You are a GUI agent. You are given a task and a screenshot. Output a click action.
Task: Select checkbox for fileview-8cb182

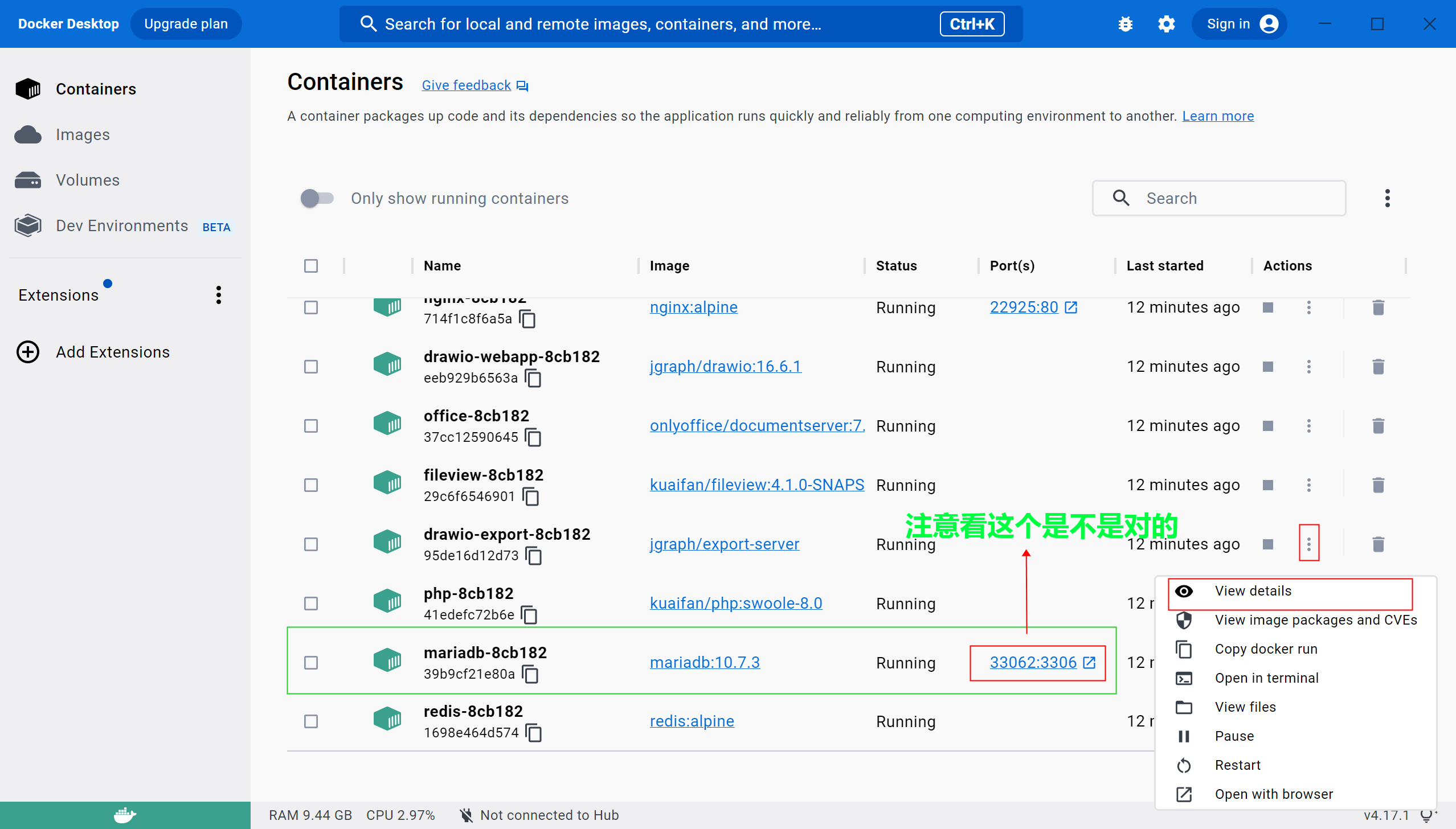(311, 485)
